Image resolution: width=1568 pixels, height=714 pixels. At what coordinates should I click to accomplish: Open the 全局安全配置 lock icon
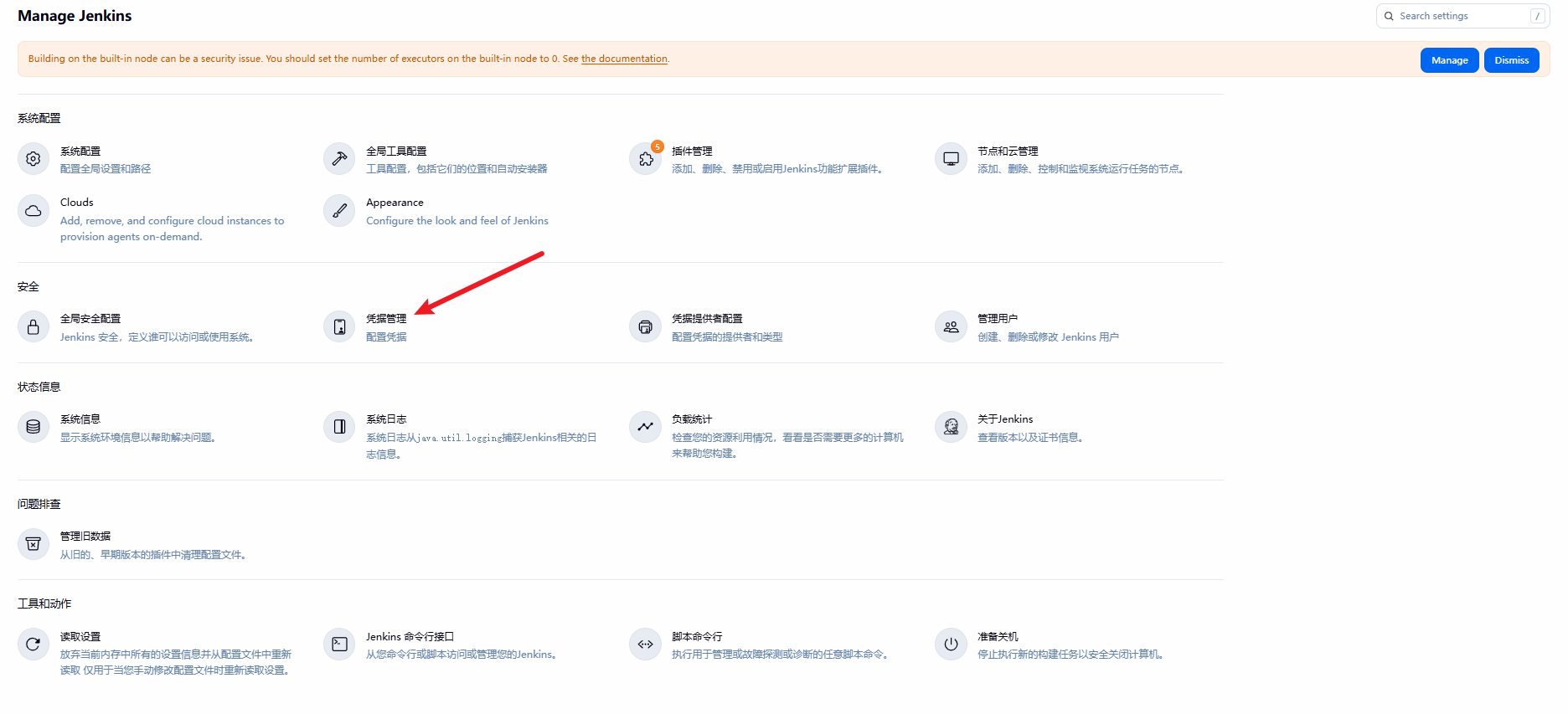pos(34,326)
